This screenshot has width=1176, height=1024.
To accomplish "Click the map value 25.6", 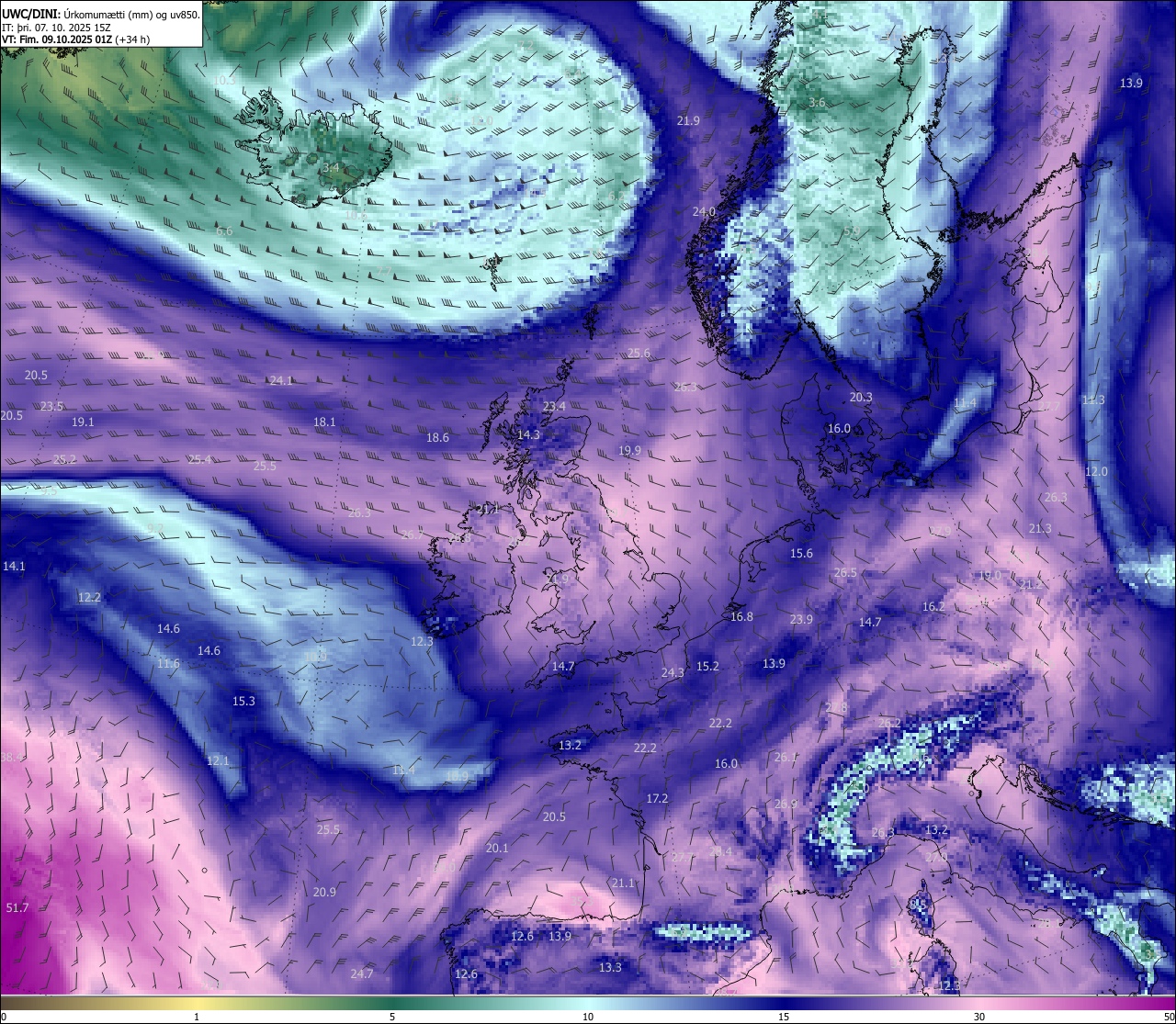I will pyautogui.click(x=639, y=353).
